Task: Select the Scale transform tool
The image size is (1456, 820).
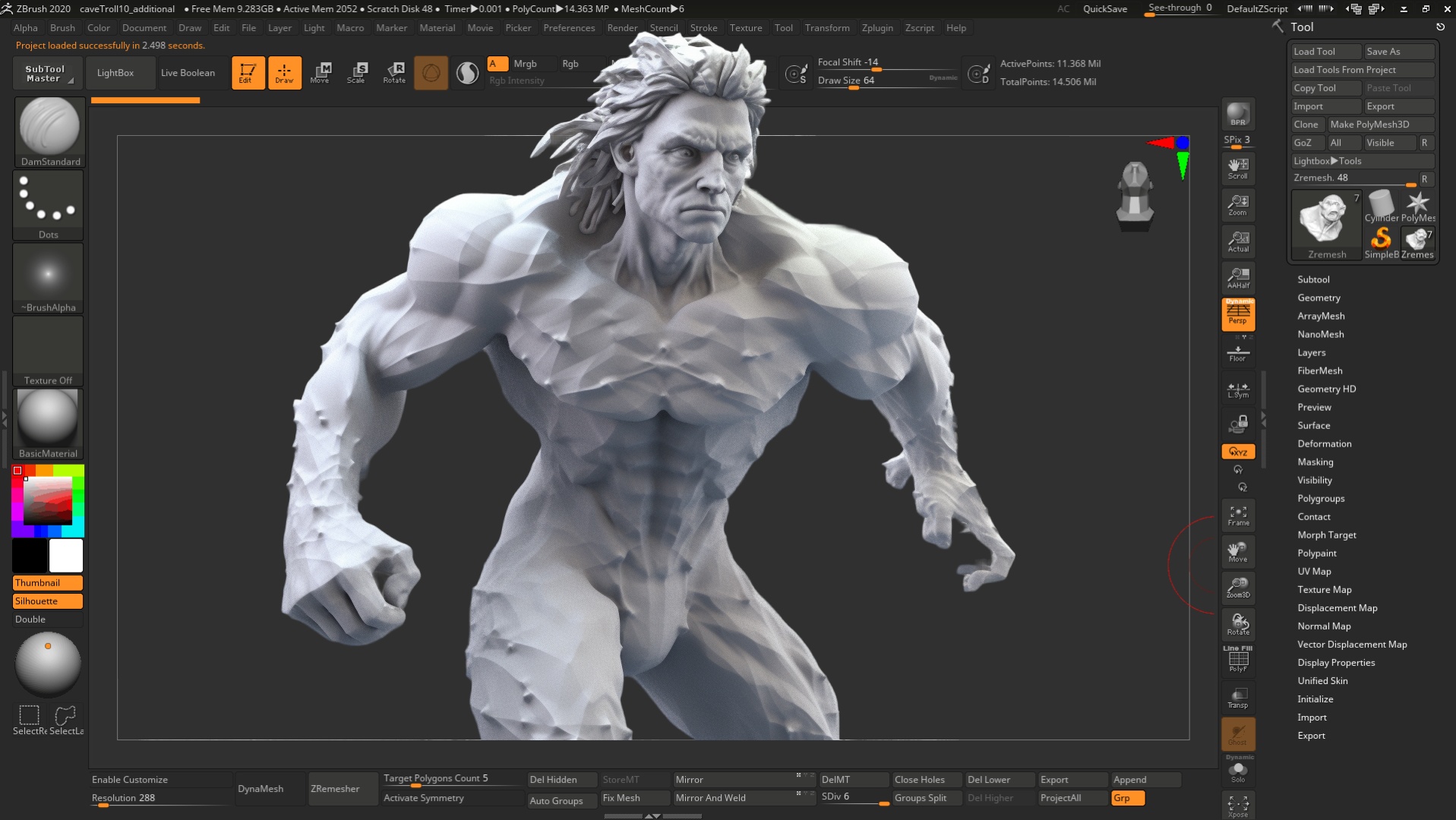Action: tap(356, 73)
